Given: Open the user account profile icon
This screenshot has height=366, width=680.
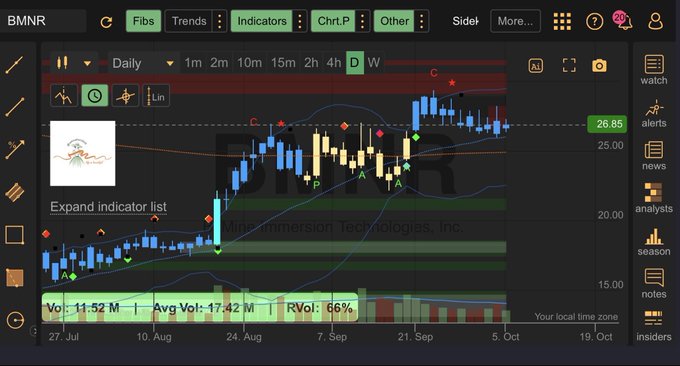Looking at the screenshot, I should (655, 21).
